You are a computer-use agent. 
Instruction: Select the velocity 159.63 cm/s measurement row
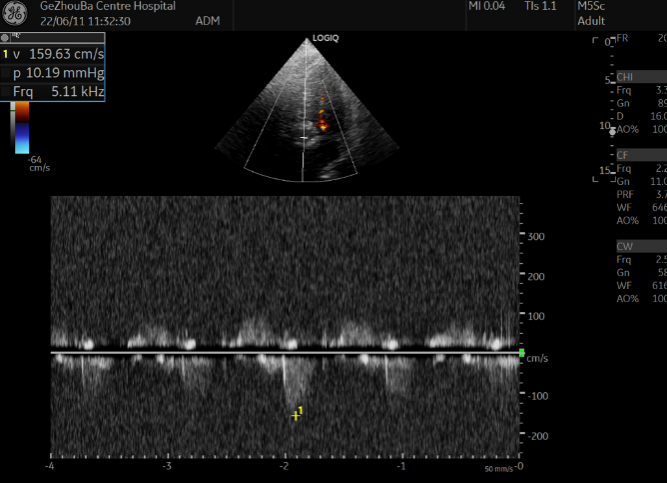click(x=55, y=55)
